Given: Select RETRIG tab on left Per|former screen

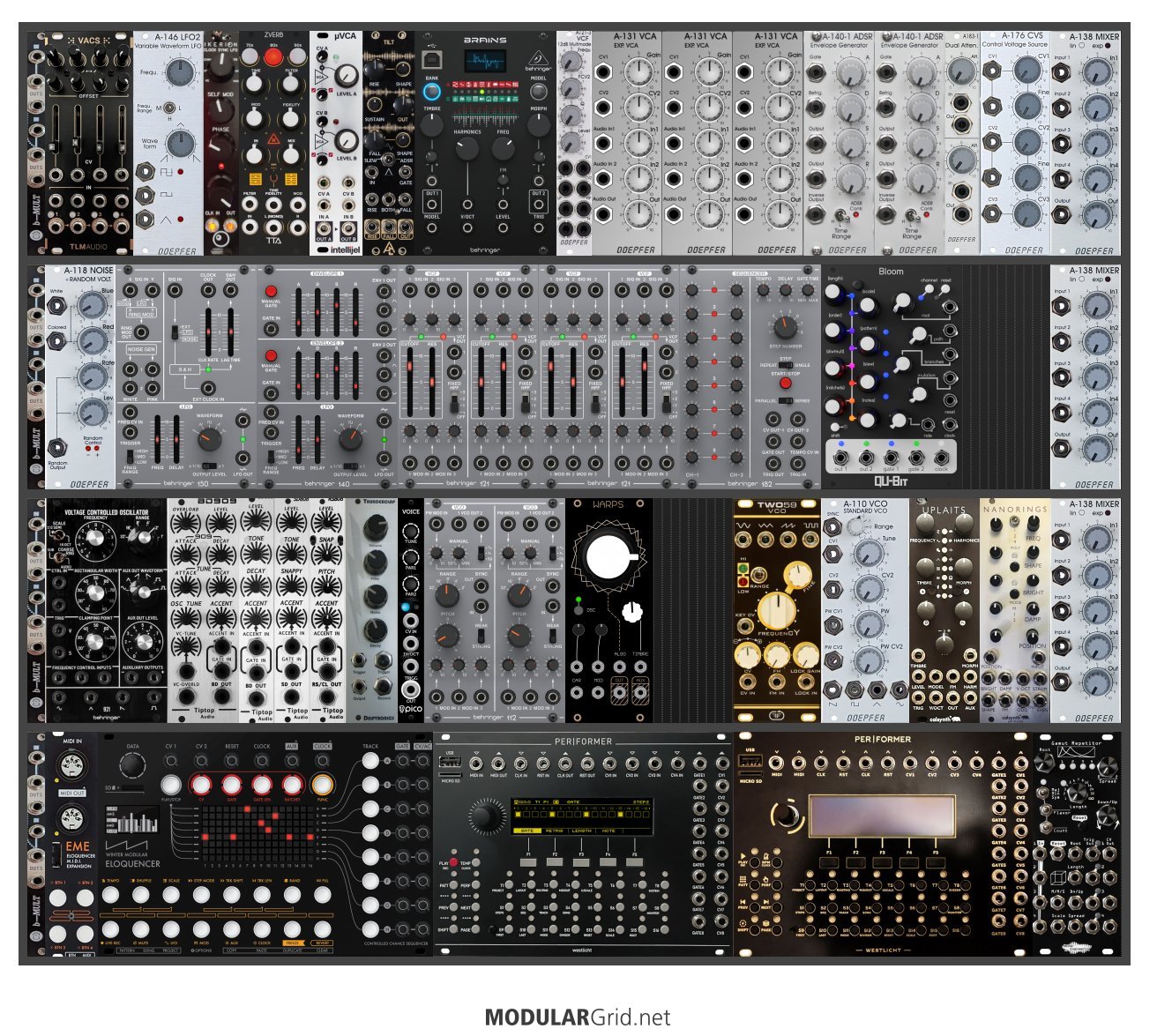Looking at the screenshot, I should (x=555, y=830).
